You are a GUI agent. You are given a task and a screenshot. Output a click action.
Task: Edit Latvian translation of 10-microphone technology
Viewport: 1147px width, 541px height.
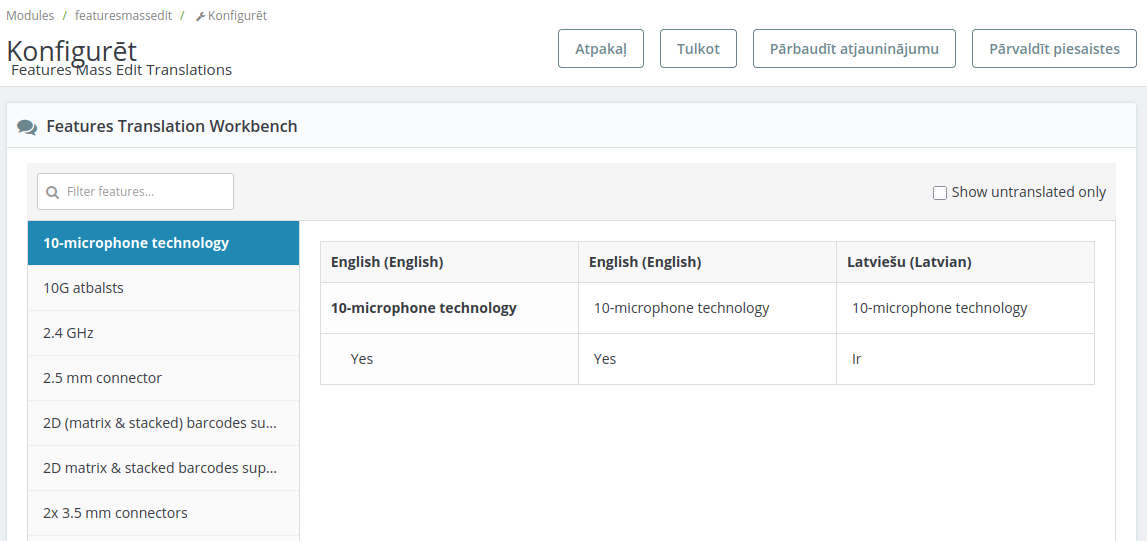964,308
